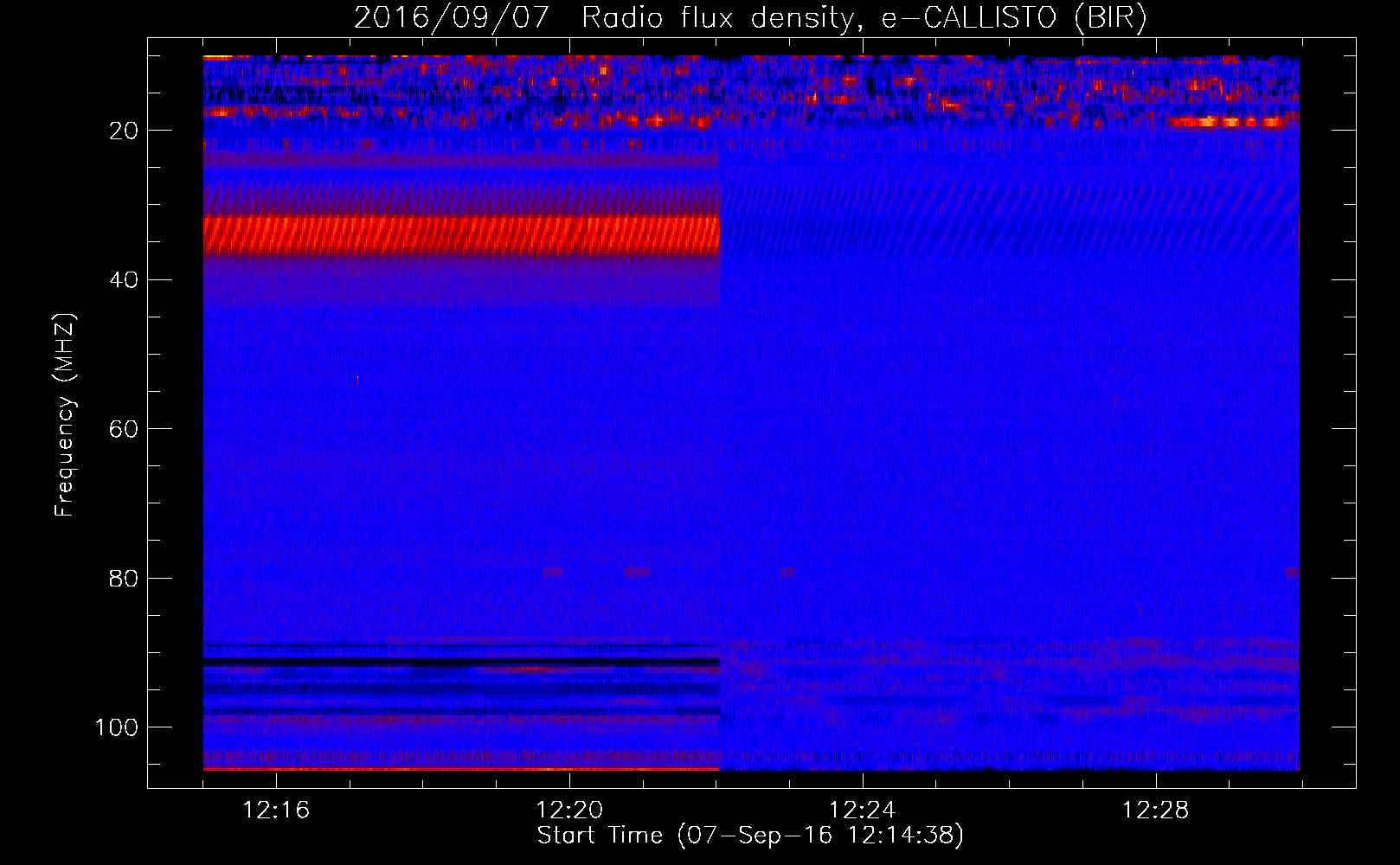Click the red line at spectrogram bottom edge
This screenshot has width=1400, height=865.
tap(462, 768)
